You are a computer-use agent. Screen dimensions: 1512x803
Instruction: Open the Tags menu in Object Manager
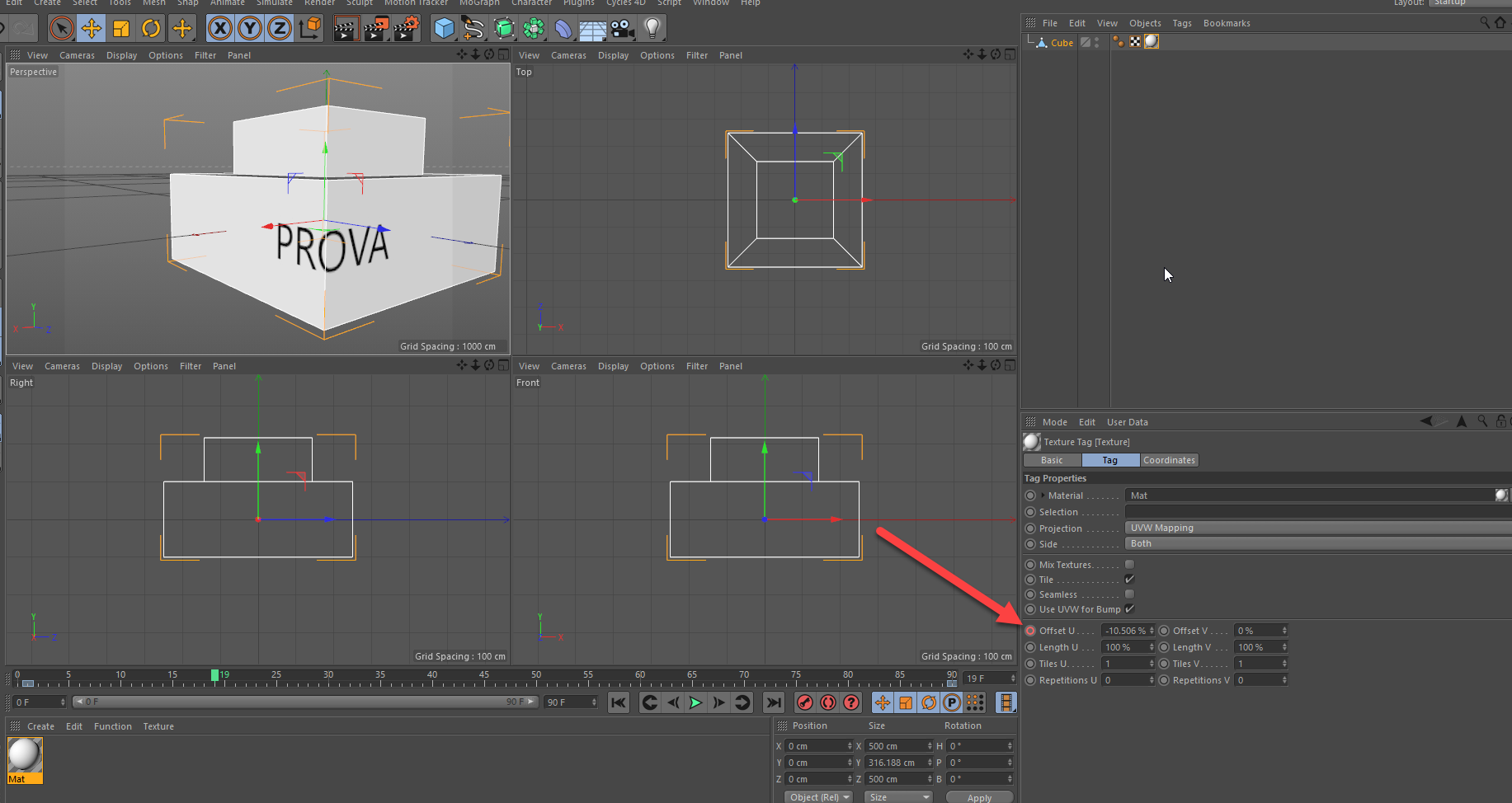(1182, 23)
